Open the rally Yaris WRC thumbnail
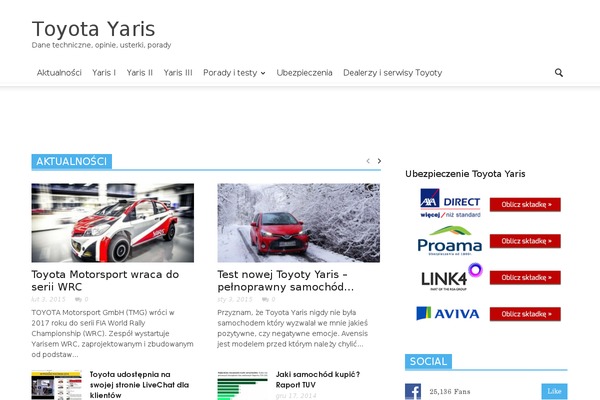Screen dimensions: 600x400 point(112,223)
